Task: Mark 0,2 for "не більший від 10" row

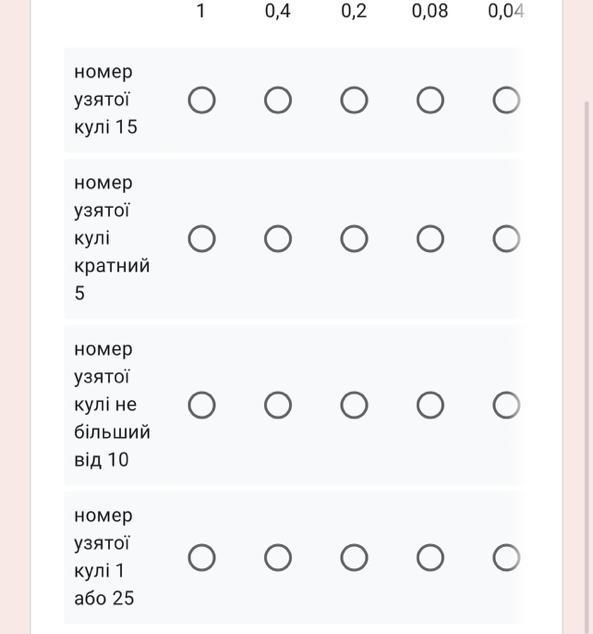Action: 354,405
